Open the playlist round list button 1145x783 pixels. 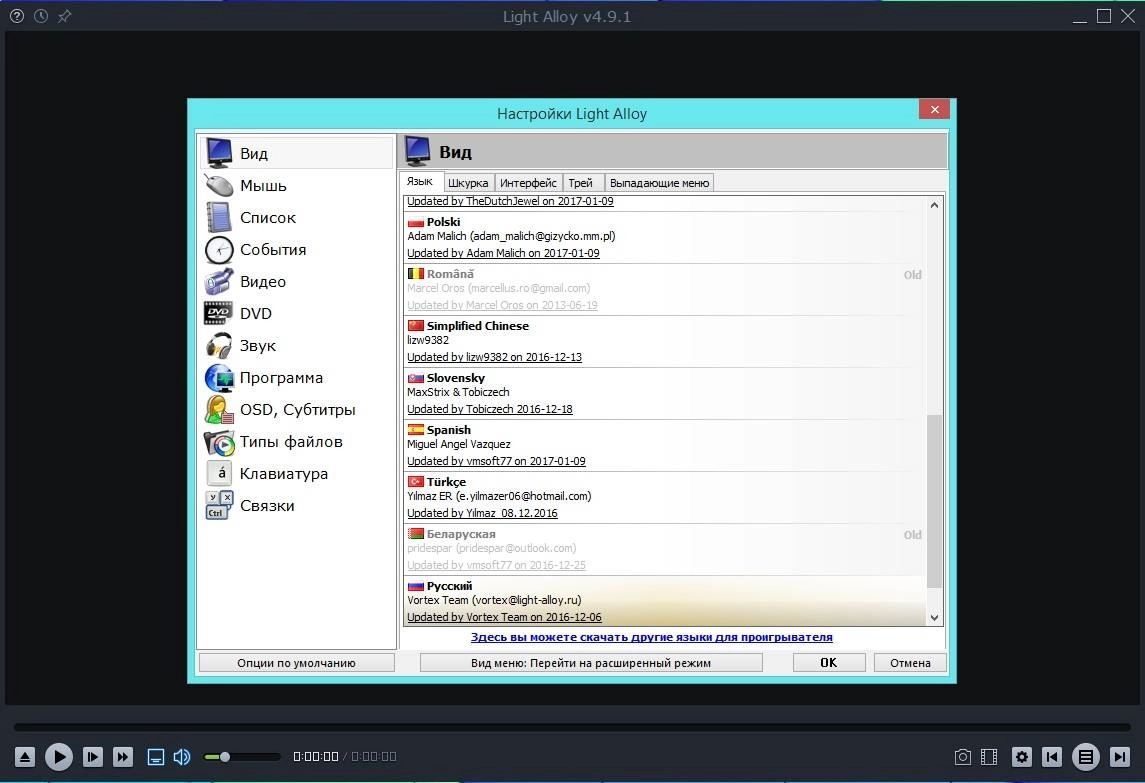tap(1086, 757)
